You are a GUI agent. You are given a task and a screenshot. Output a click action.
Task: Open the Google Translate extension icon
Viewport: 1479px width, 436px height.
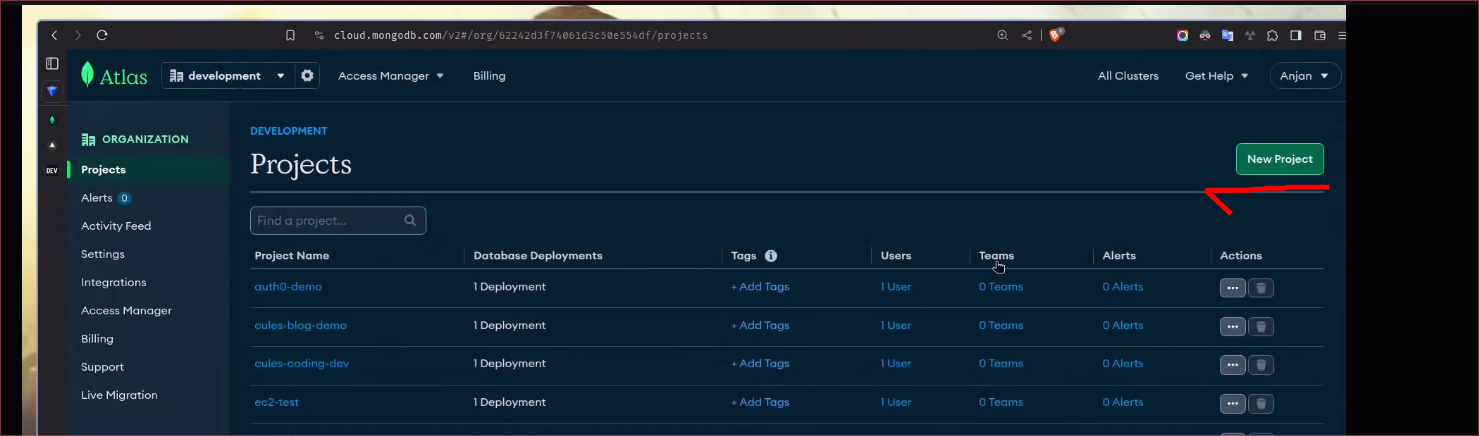click(1227, 35)
